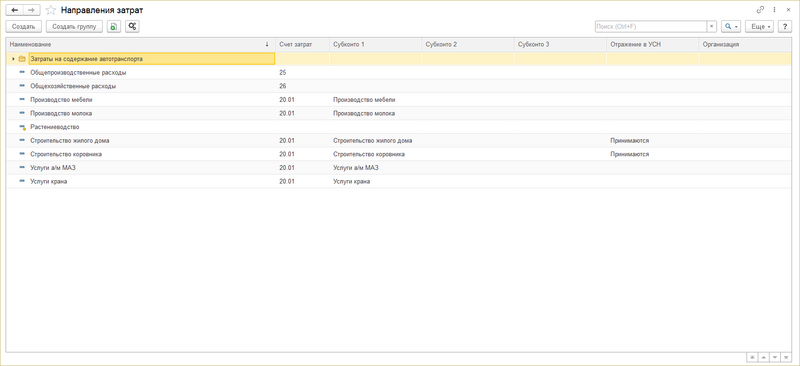This screenshot has height=366, width=800.
Task: Move up one row with up arrow
Action: (x=764, y=357)
